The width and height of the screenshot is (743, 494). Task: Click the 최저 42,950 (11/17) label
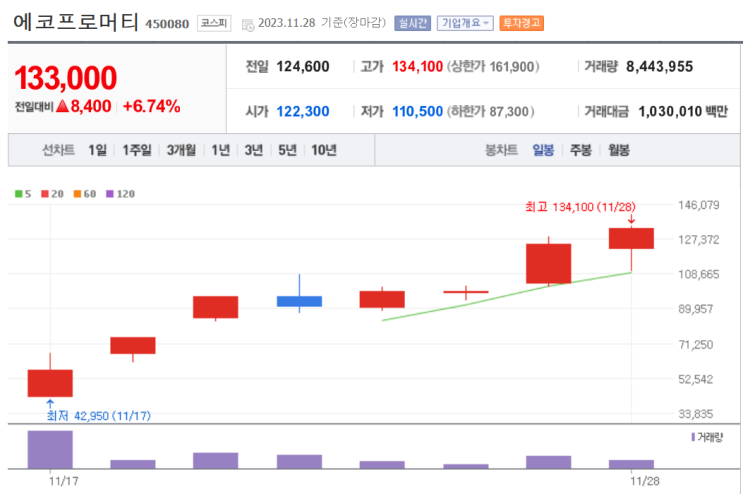tap(99, 416)
